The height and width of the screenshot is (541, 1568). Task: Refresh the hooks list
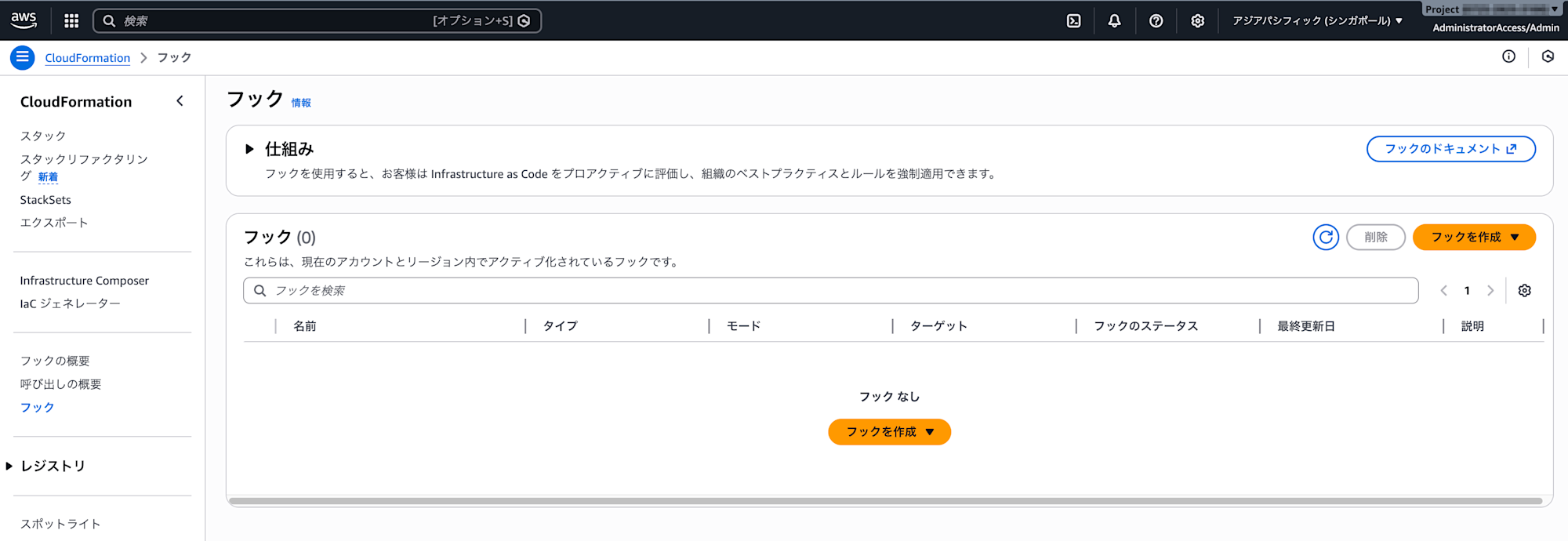(x=1326, y=237)
